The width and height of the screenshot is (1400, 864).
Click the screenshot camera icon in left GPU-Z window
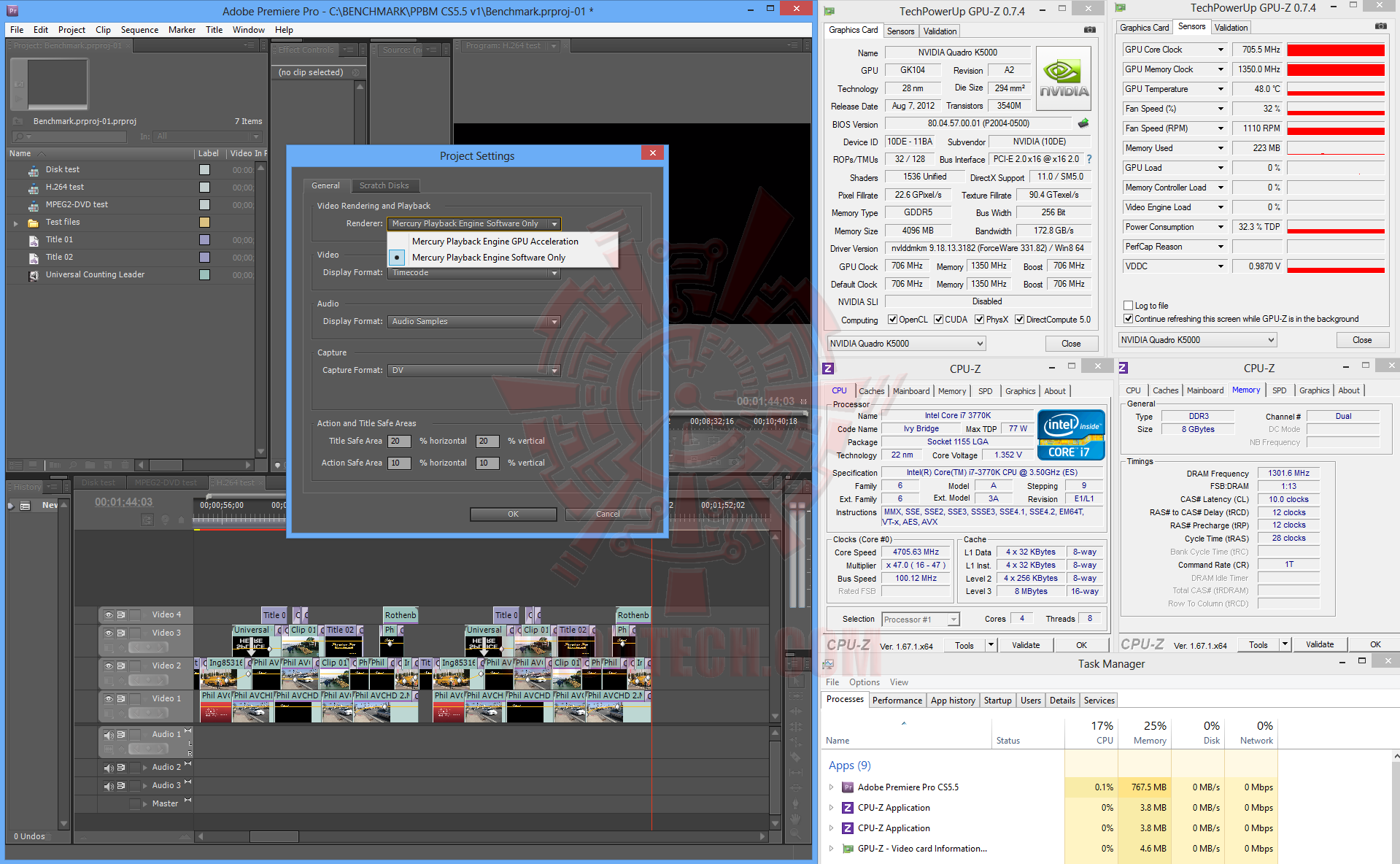(x=1090, y=30)
